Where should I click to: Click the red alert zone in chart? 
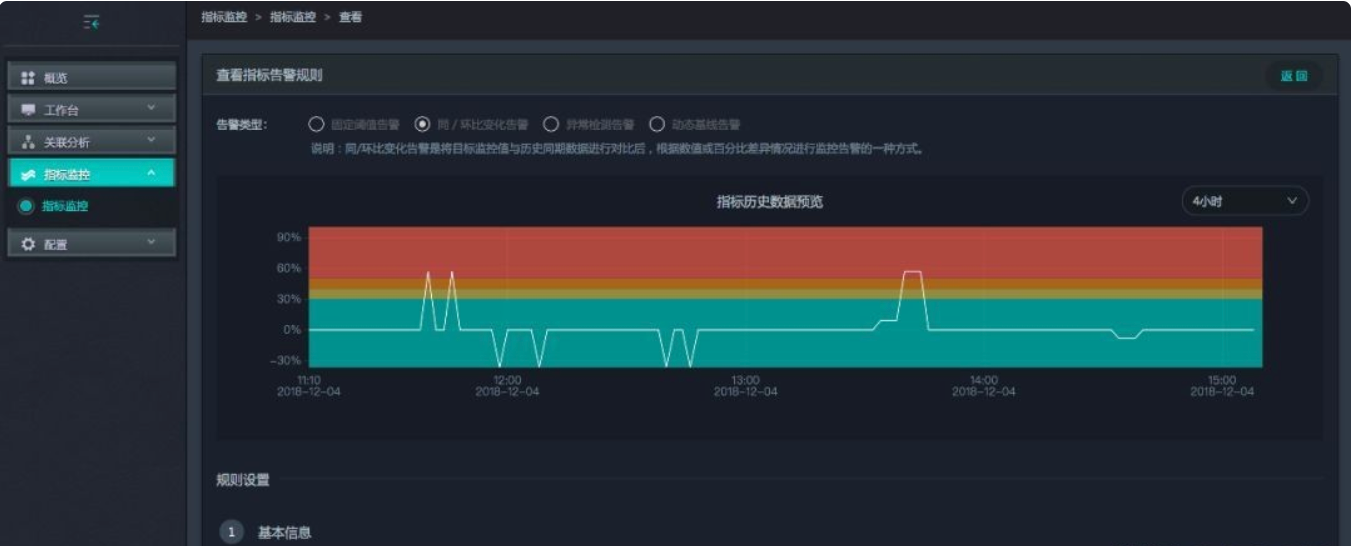click(x=785, y=250)
